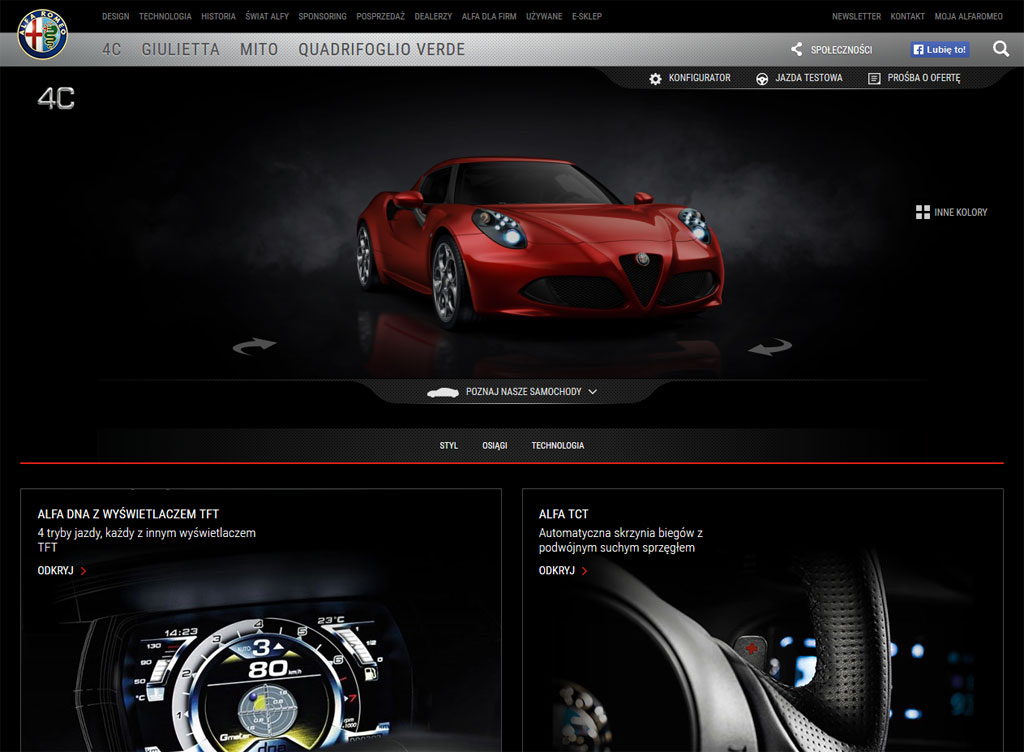Select the 4C model tab
Screen dimensions: 1024x752
pyautogui.click(x=112, y=50)
